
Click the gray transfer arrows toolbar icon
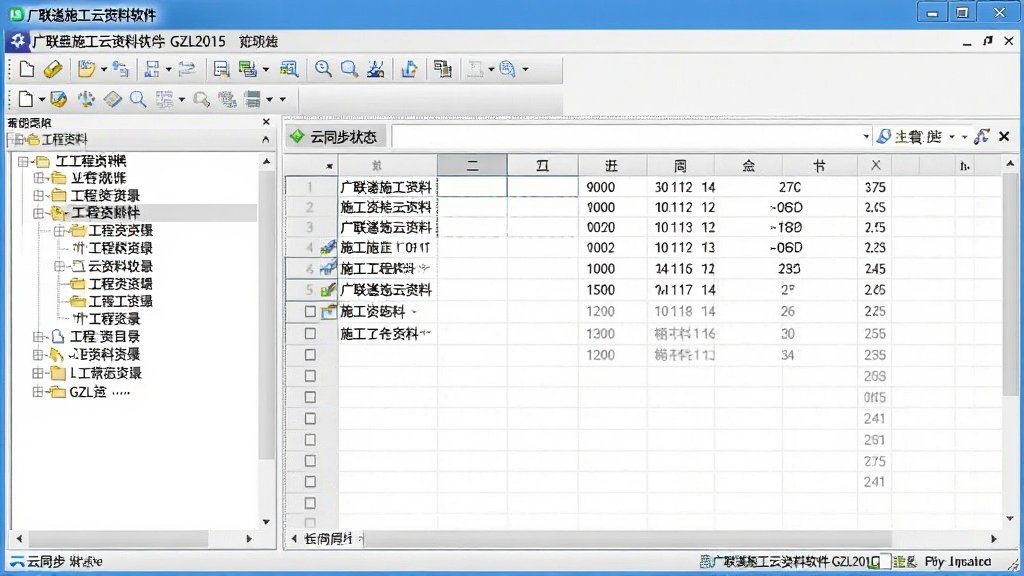187,69
